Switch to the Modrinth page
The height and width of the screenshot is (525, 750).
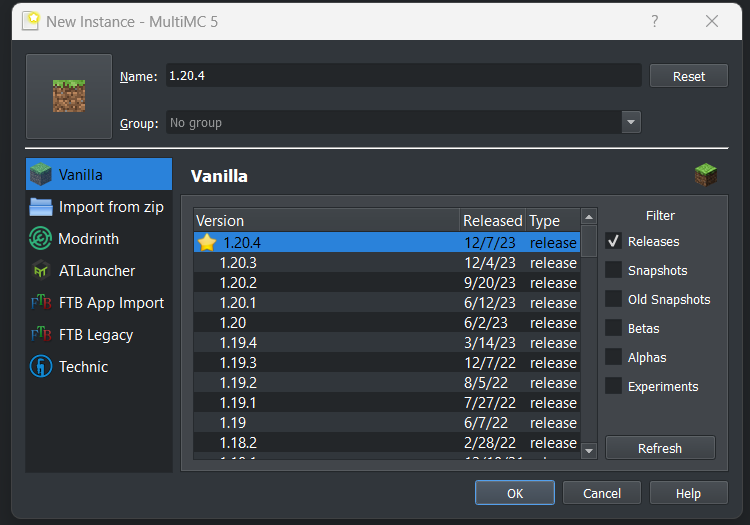pyautogui.click(x=99, y=239)
